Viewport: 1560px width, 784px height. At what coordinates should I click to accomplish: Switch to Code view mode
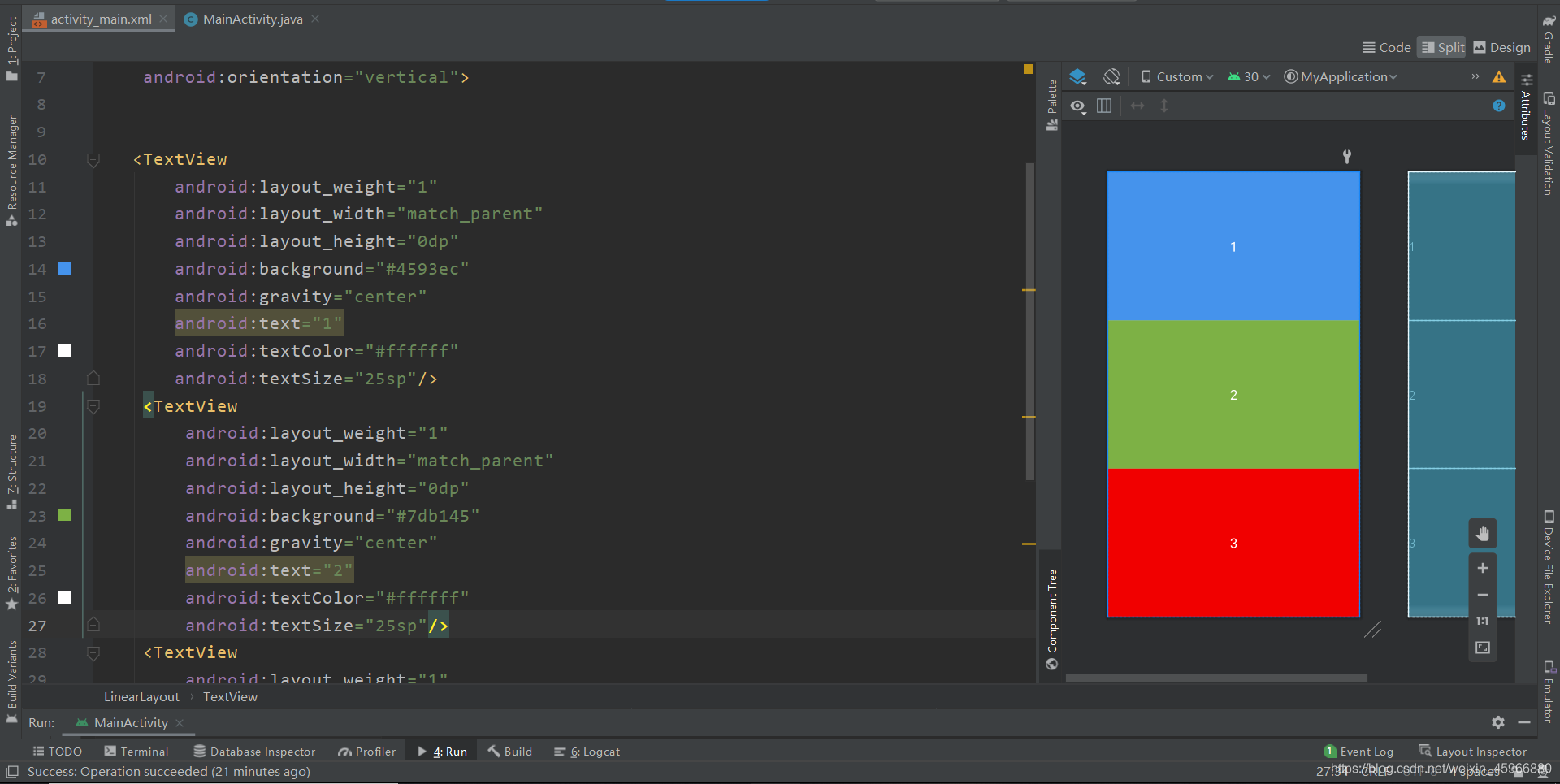[1387, 48]
